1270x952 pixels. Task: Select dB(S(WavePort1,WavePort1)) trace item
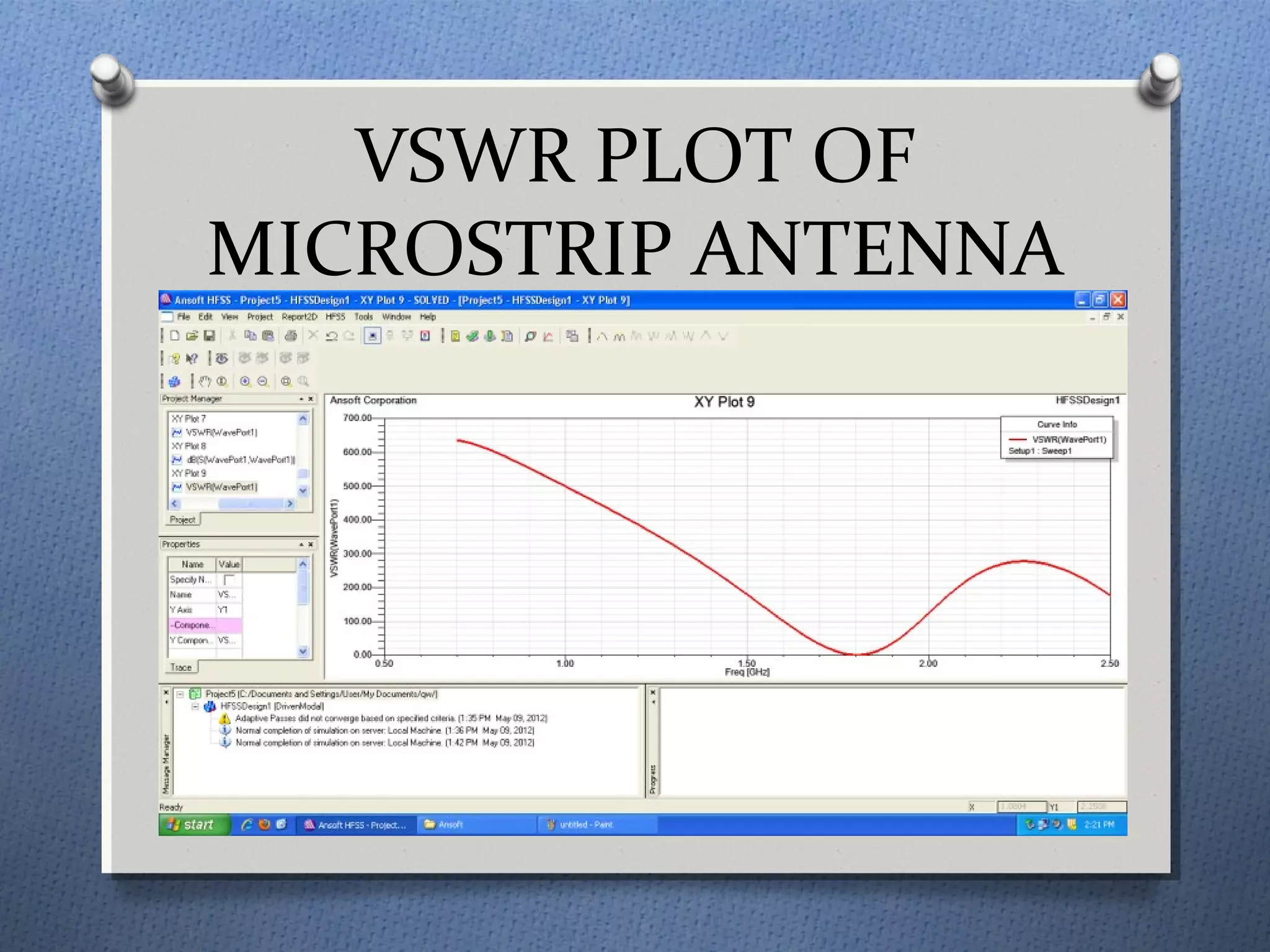click(241, 460)
